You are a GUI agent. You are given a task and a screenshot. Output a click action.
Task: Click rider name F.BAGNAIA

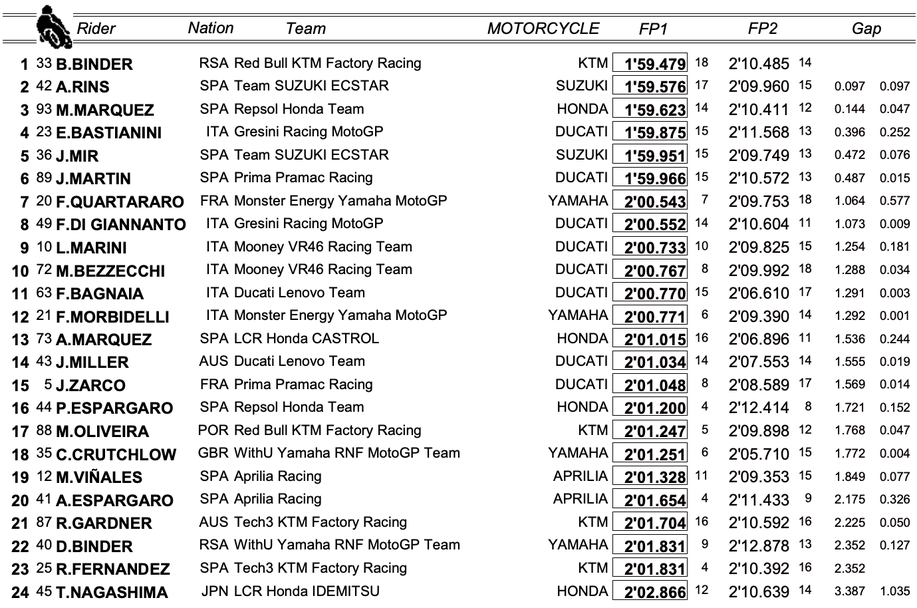coord(98,294)
